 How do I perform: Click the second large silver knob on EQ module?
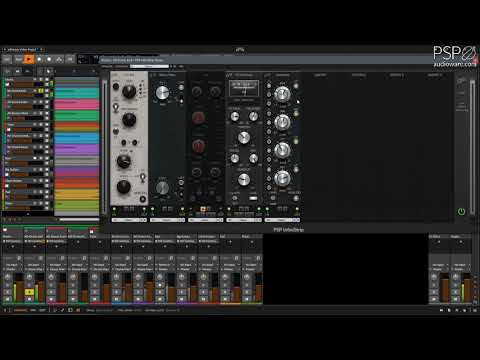[x=282, y=122]
